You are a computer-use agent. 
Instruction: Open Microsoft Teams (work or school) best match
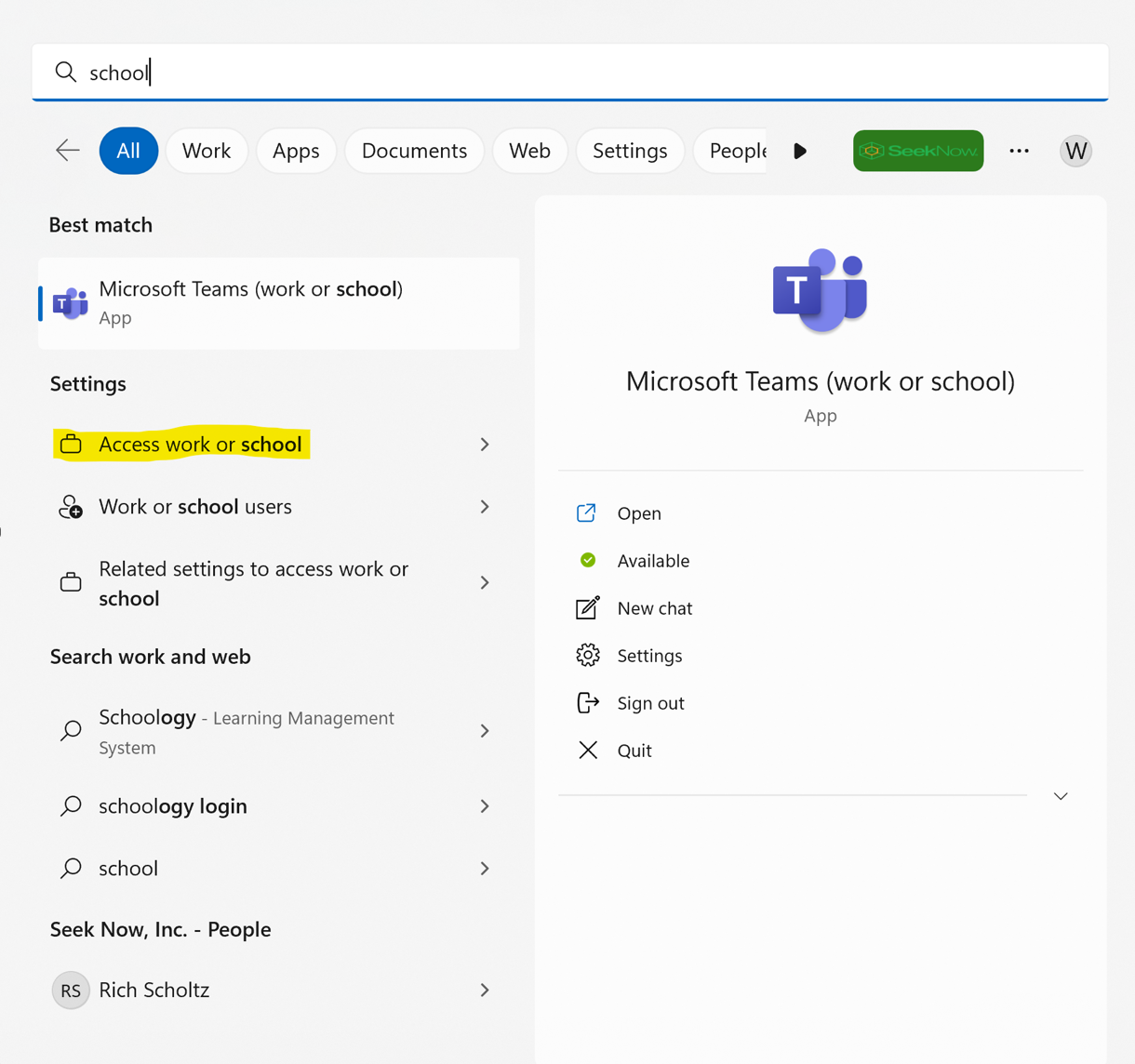tap(279, 303)
